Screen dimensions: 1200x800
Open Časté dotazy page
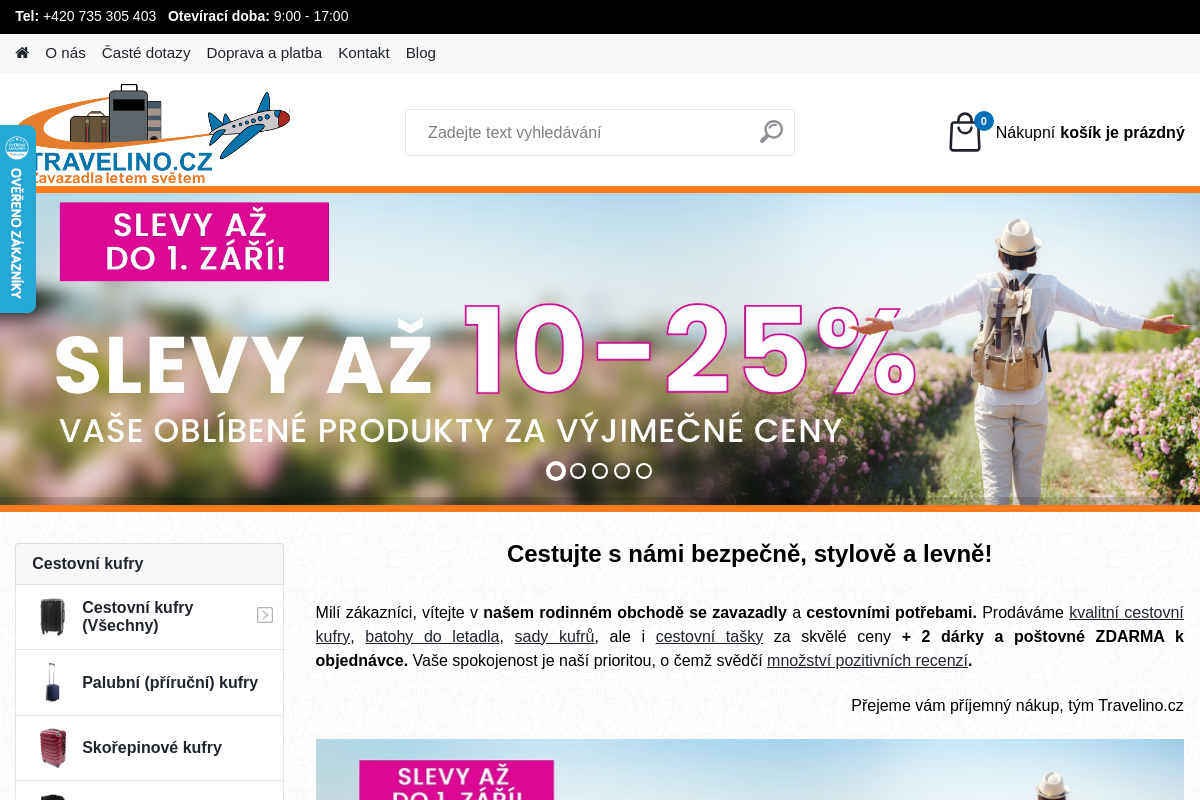click(146, 52)
